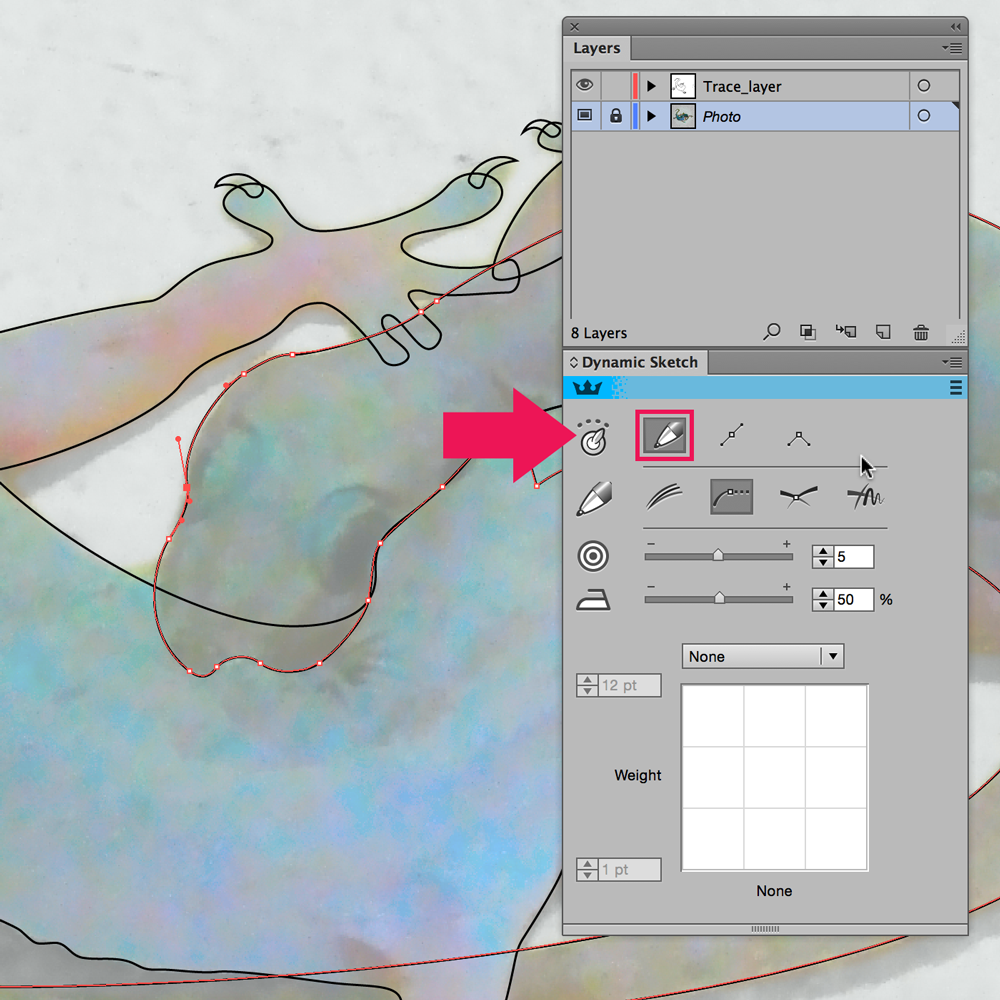Screen dimensions: 1000x1000
Task: Toggle the path extend option
Action: click(732, 497)
